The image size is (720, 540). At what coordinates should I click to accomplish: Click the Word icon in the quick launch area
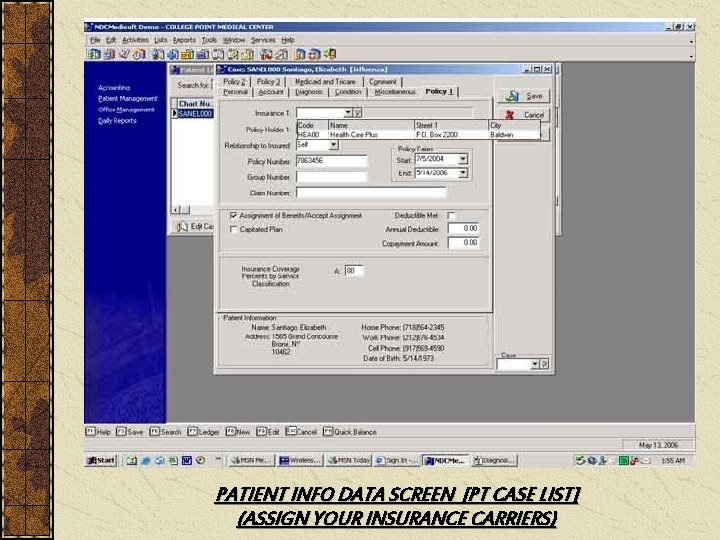coord(186,460)
